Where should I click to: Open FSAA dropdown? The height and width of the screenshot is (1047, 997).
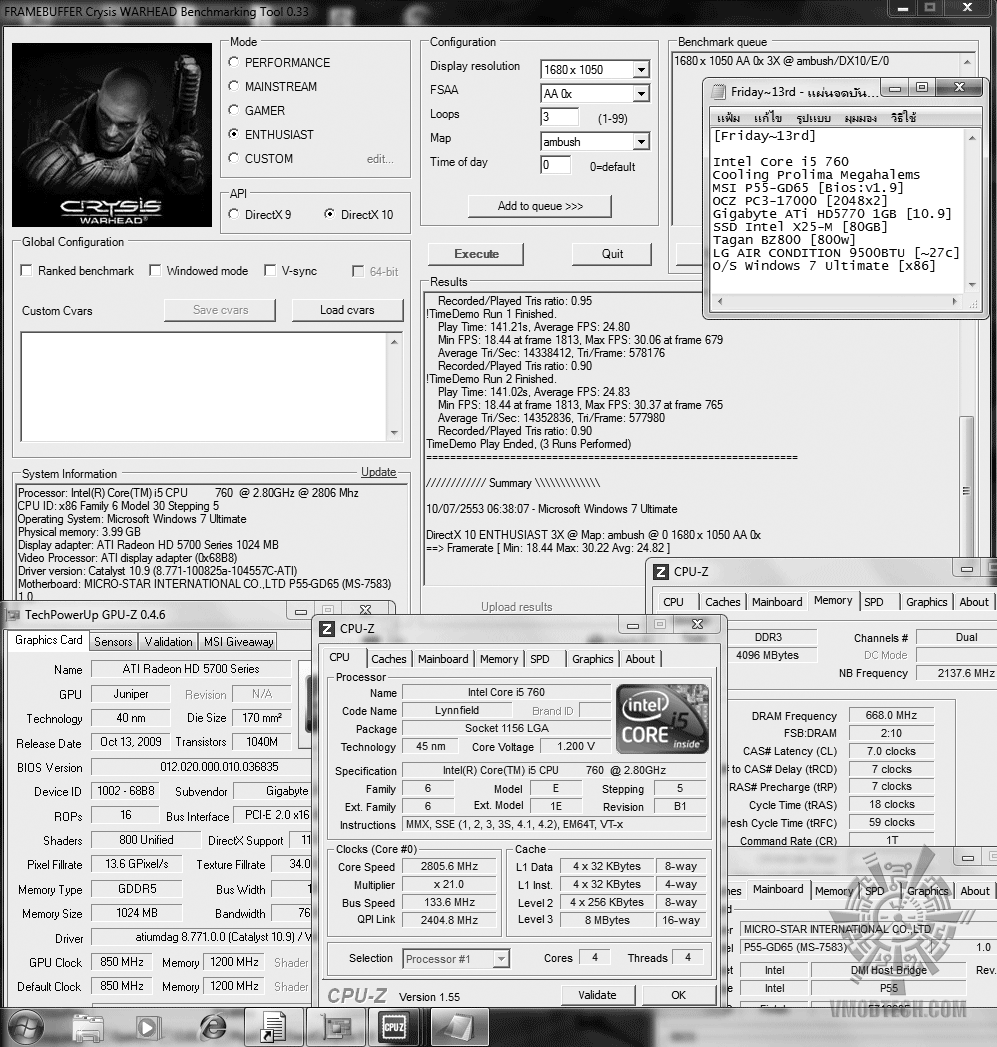[641, 93]
